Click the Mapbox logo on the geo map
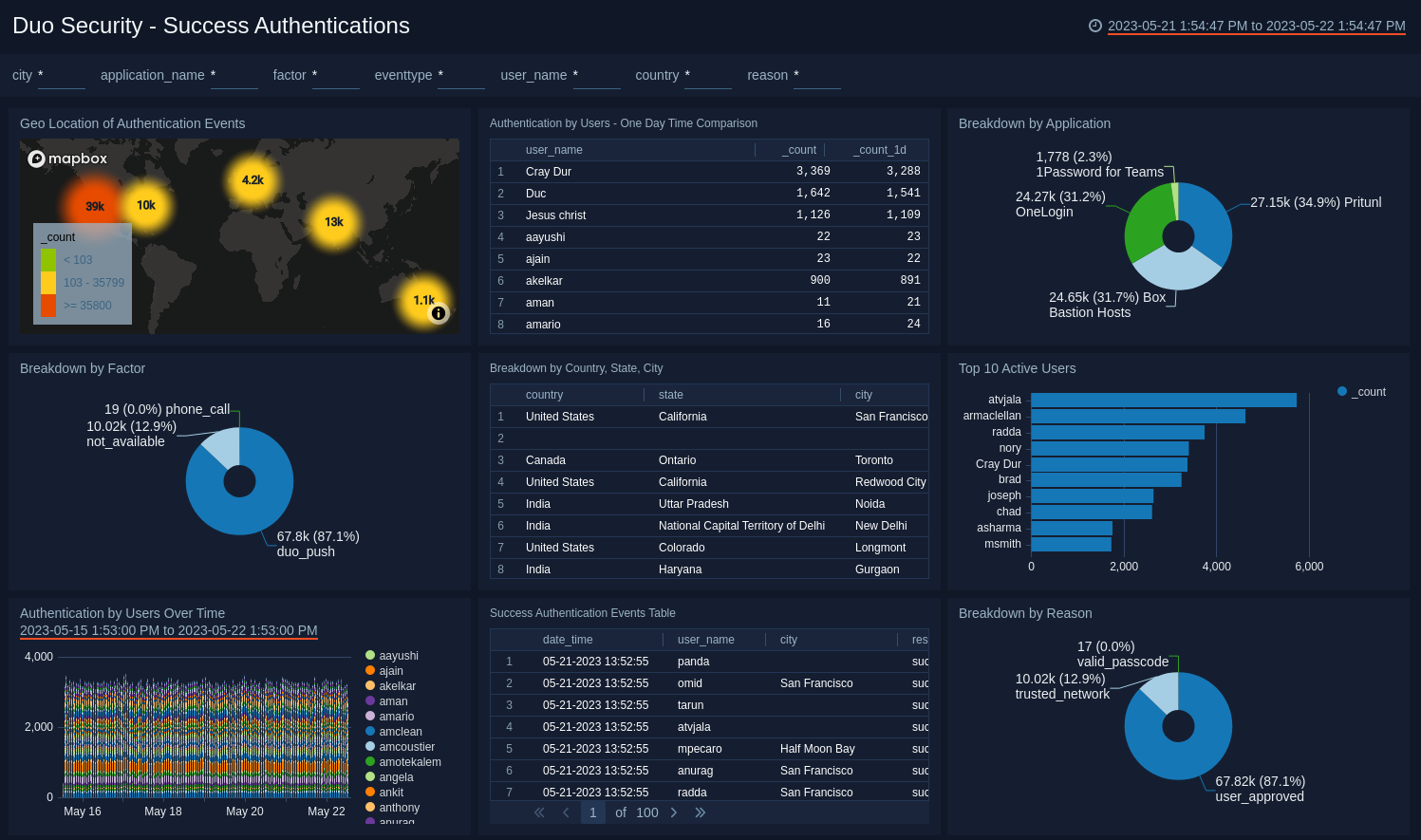The width and height of the screenshot is (1421, 840). [67, 159]
